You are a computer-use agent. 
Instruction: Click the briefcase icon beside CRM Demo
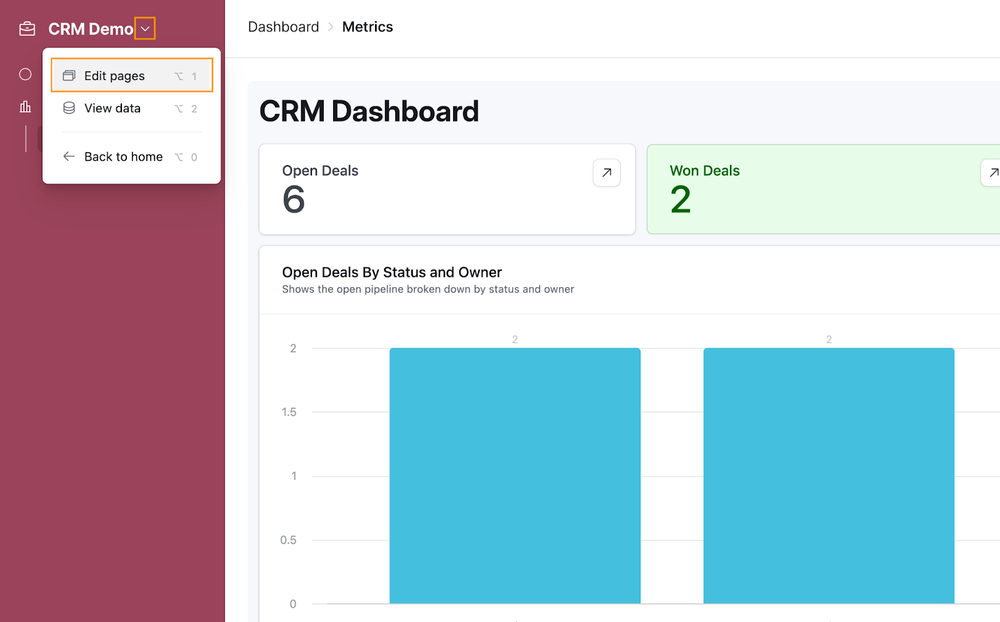point(27,29)
